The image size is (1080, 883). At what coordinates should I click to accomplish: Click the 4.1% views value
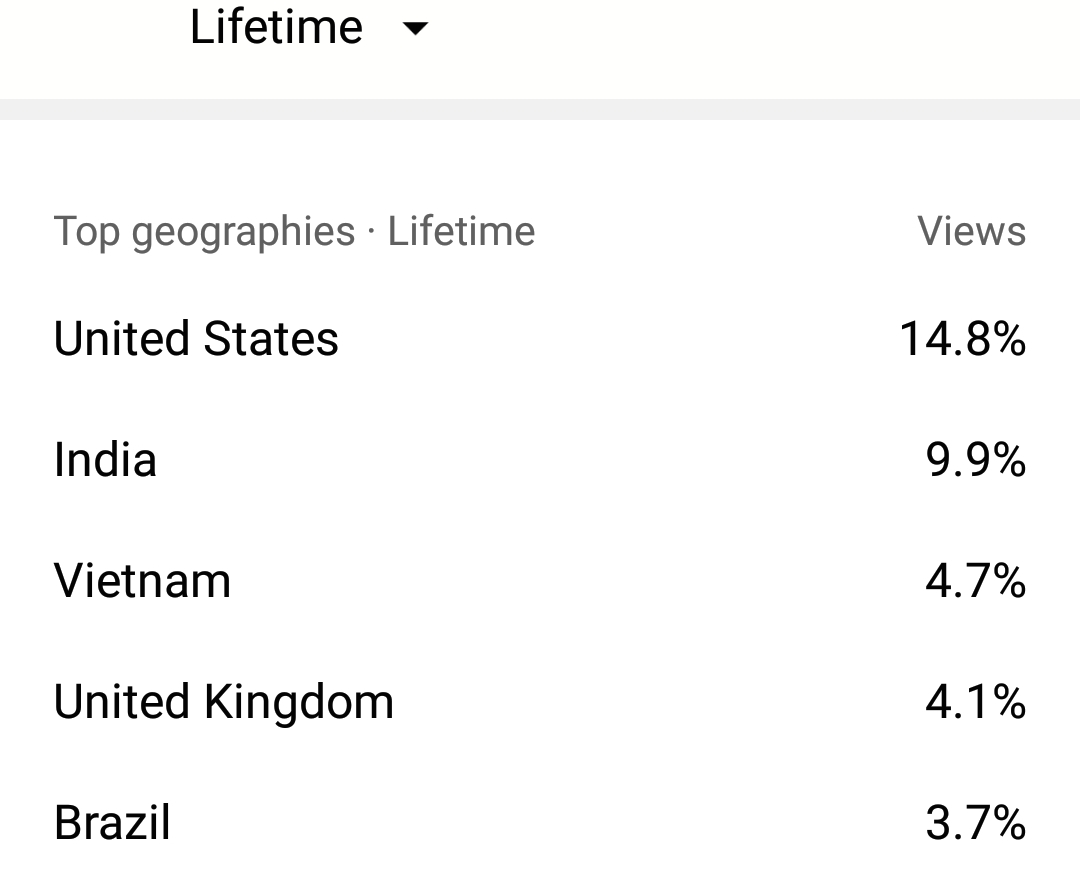[x=975, y=702]
